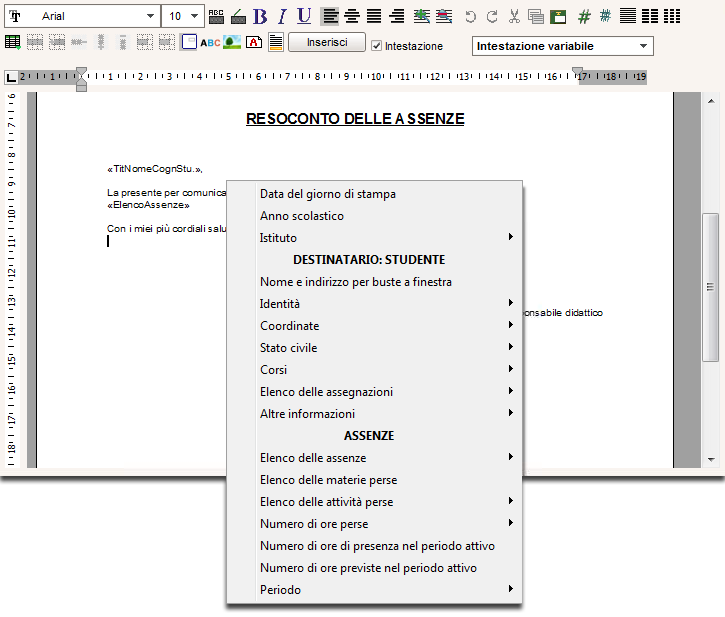Click the green paste clipboard icon

[558, 17]
